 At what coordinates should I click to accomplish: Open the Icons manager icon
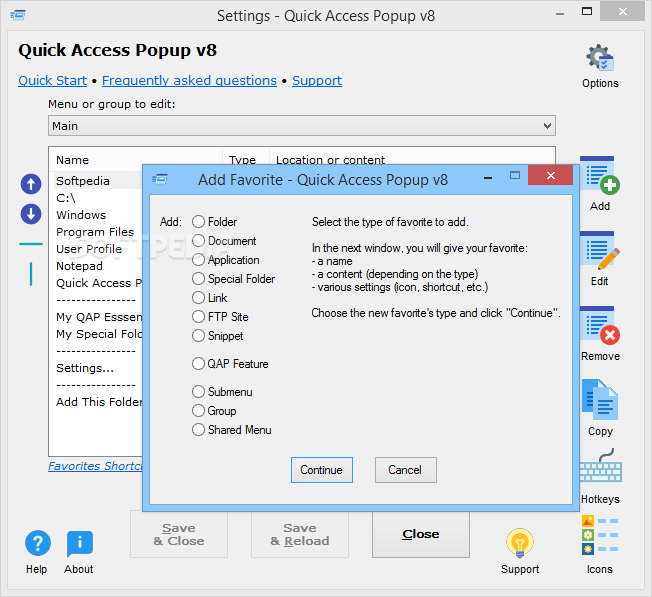click(600, 535)
